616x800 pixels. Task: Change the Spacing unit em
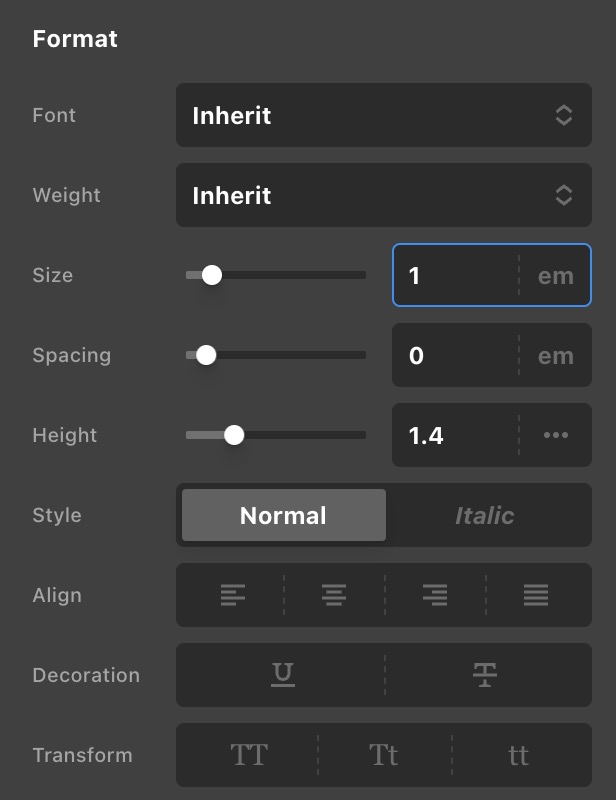coord(556,355)
